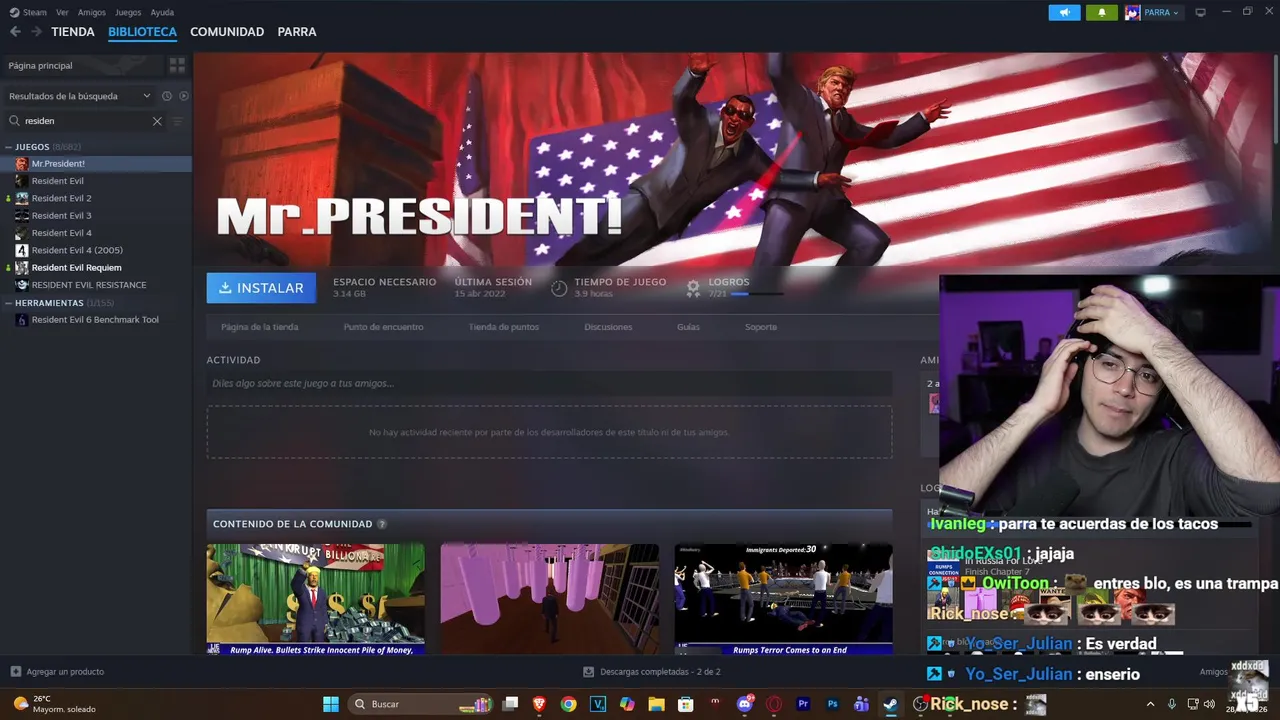
Task: Type-in box: Diles algo sobre este juego
Action: (x=549, y=383)
